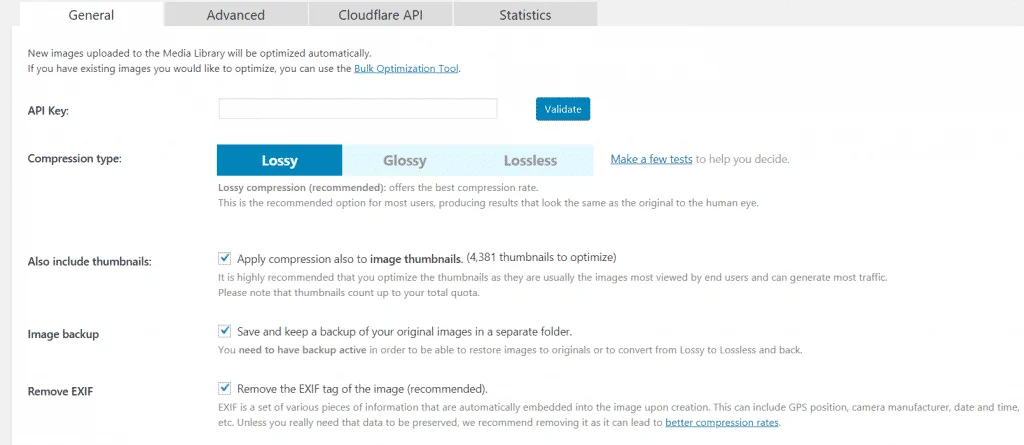The width and height of the screenshot is (1024, 445).
Task: Click 'Please note that thumbnails count' note
Action: (349, 293)
